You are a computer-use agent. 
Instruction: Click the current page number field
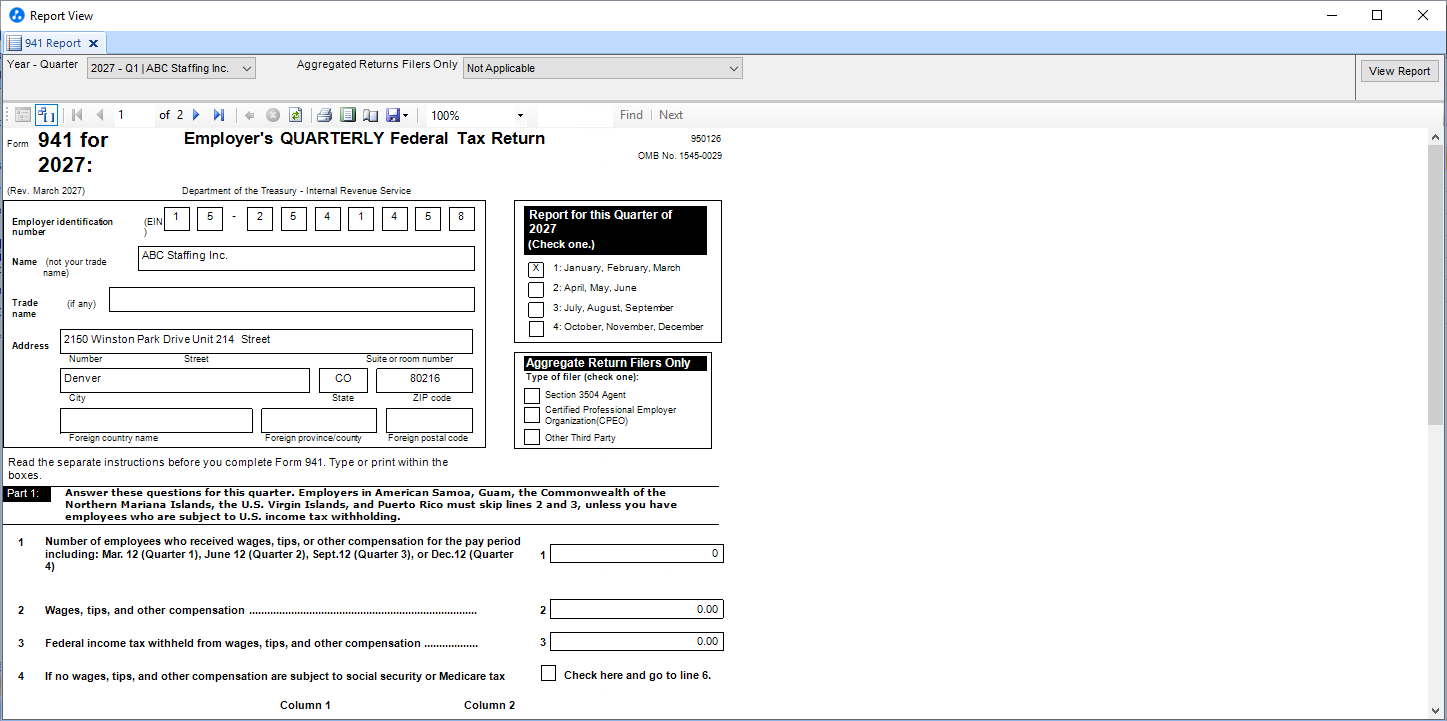pyautogui.click(x=133, y=115)
